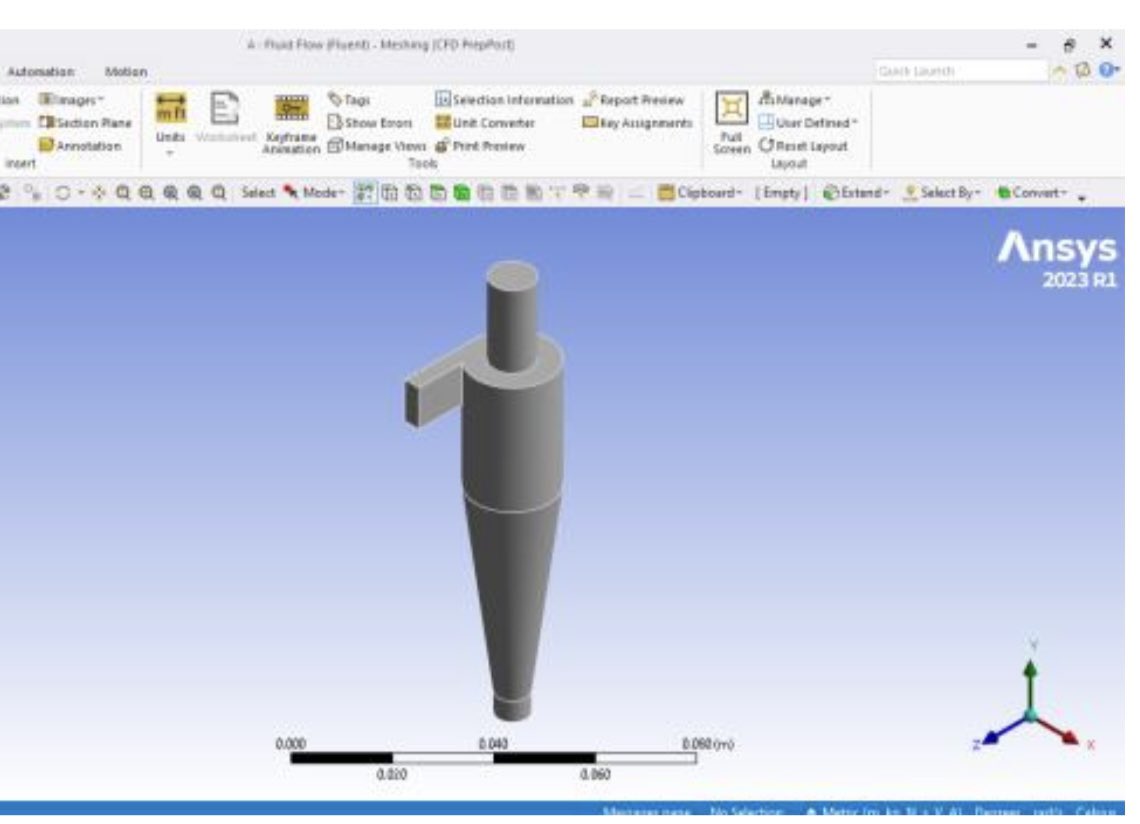Open the Select By dropdown
The width and height of the screenshot is (1140, 824).
942,192
